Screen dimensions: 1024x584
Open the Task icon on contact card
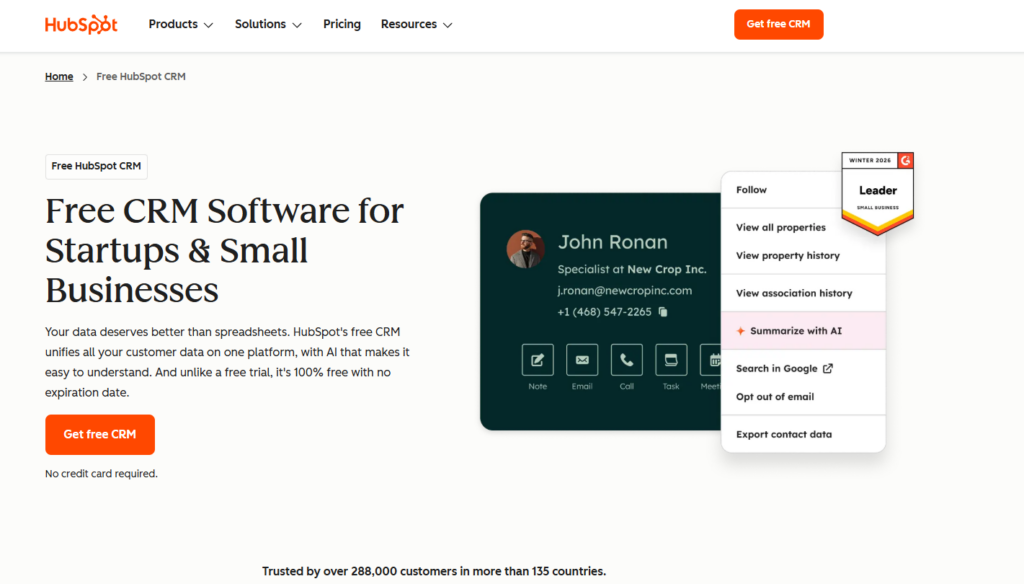[x=671, y=359]
